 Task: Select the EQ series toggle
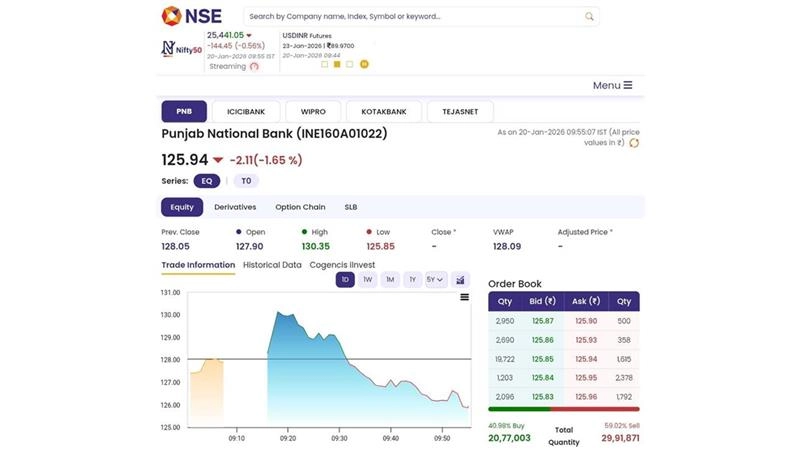(x=206, y=181)
